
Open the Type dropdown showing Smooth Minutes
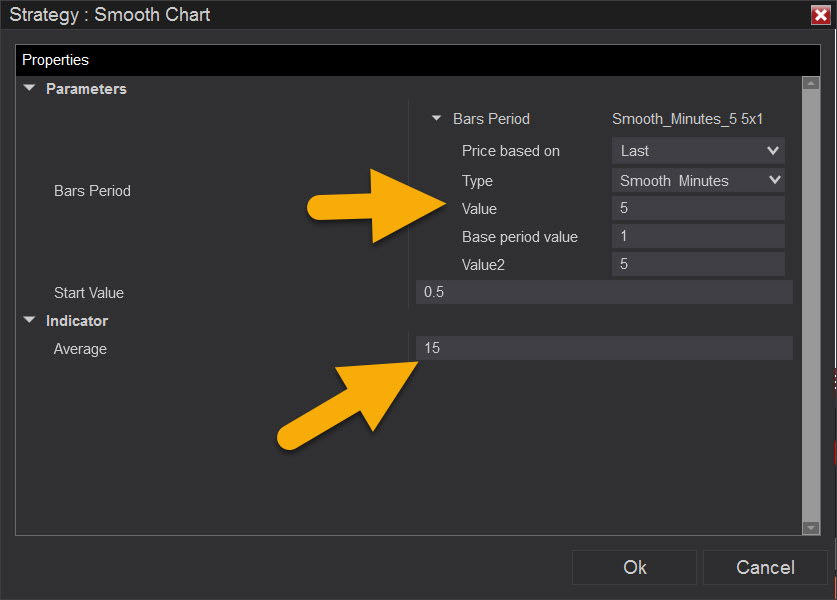(x=698, y=180)
